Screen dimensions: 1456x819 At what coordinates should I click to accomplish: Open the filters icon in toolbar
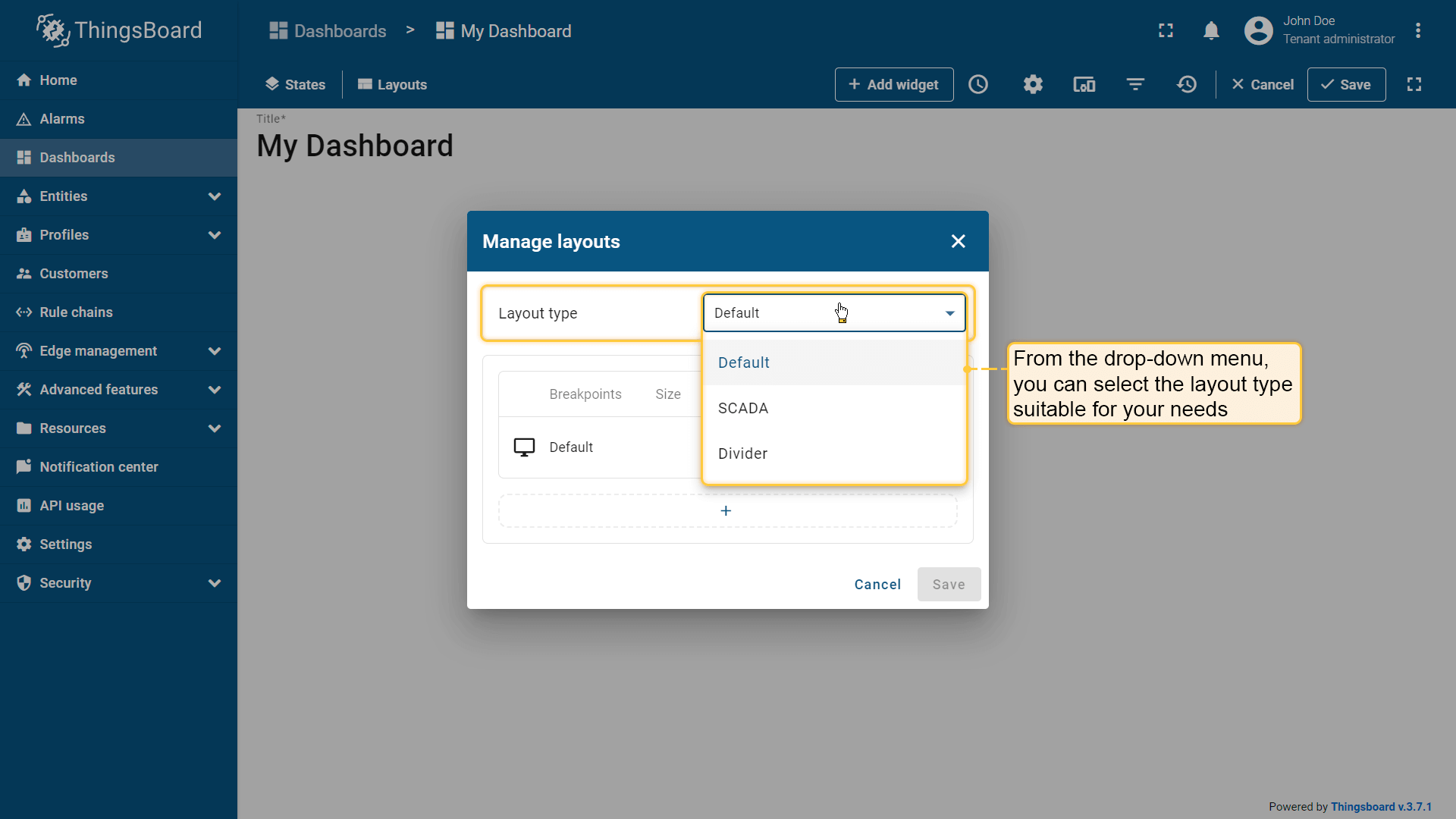click(1135, 84)
